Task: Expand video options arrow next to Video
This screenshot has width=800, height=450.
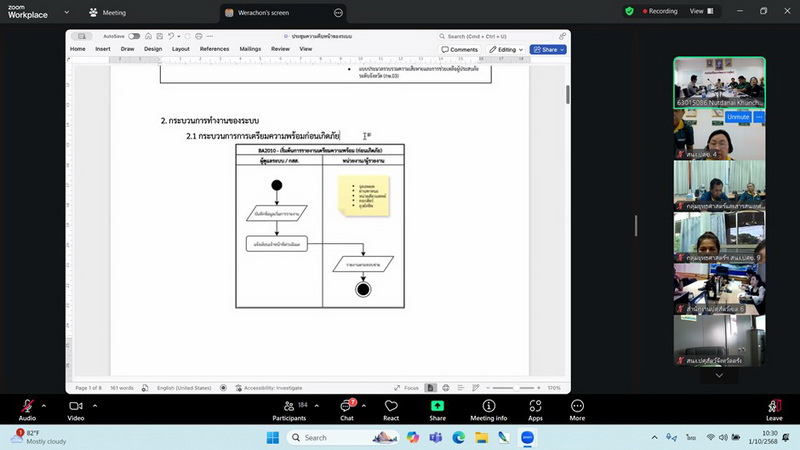Action: [96, 405]
